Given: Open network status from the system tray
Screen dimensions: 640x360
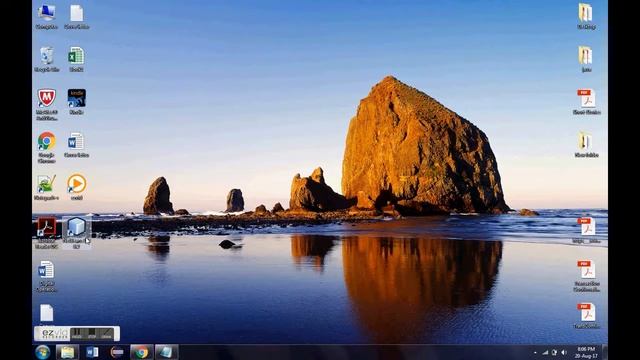Looking at the screenshot, I should [545, 352].
